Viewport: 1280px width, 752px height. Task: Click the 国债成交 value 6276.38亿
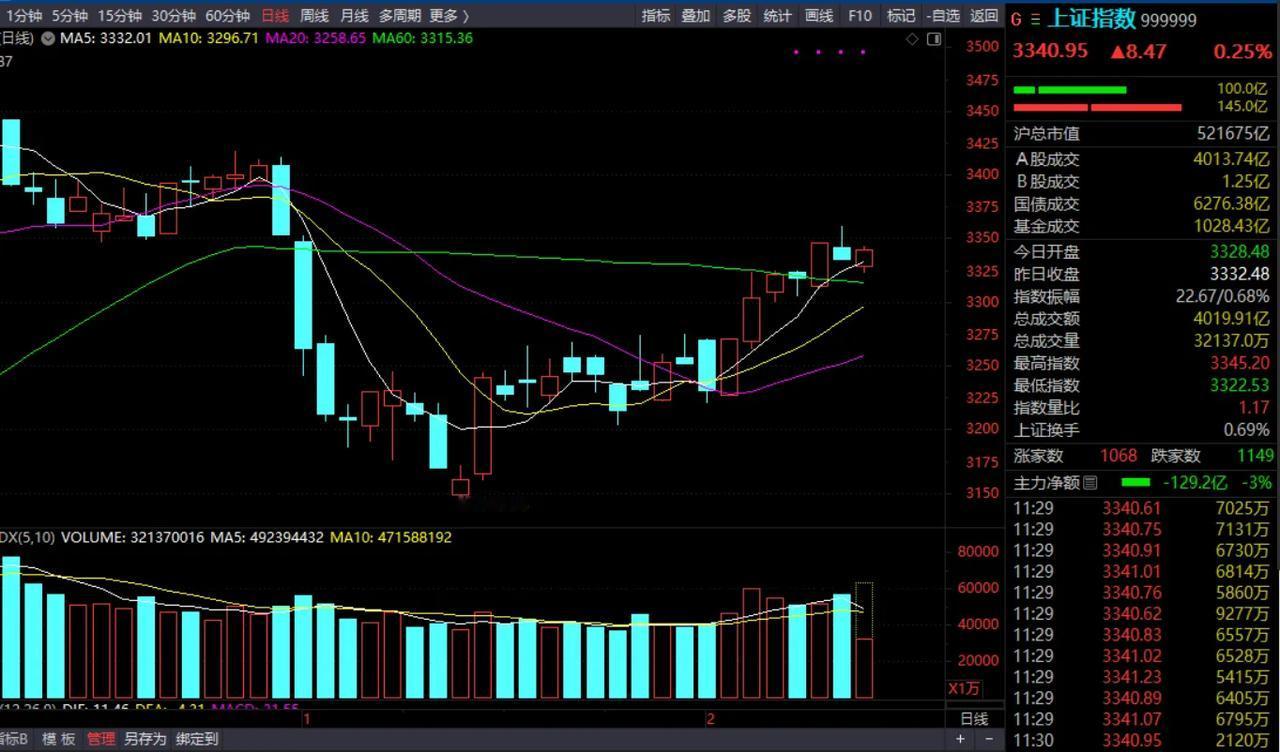pos(1231,204)
